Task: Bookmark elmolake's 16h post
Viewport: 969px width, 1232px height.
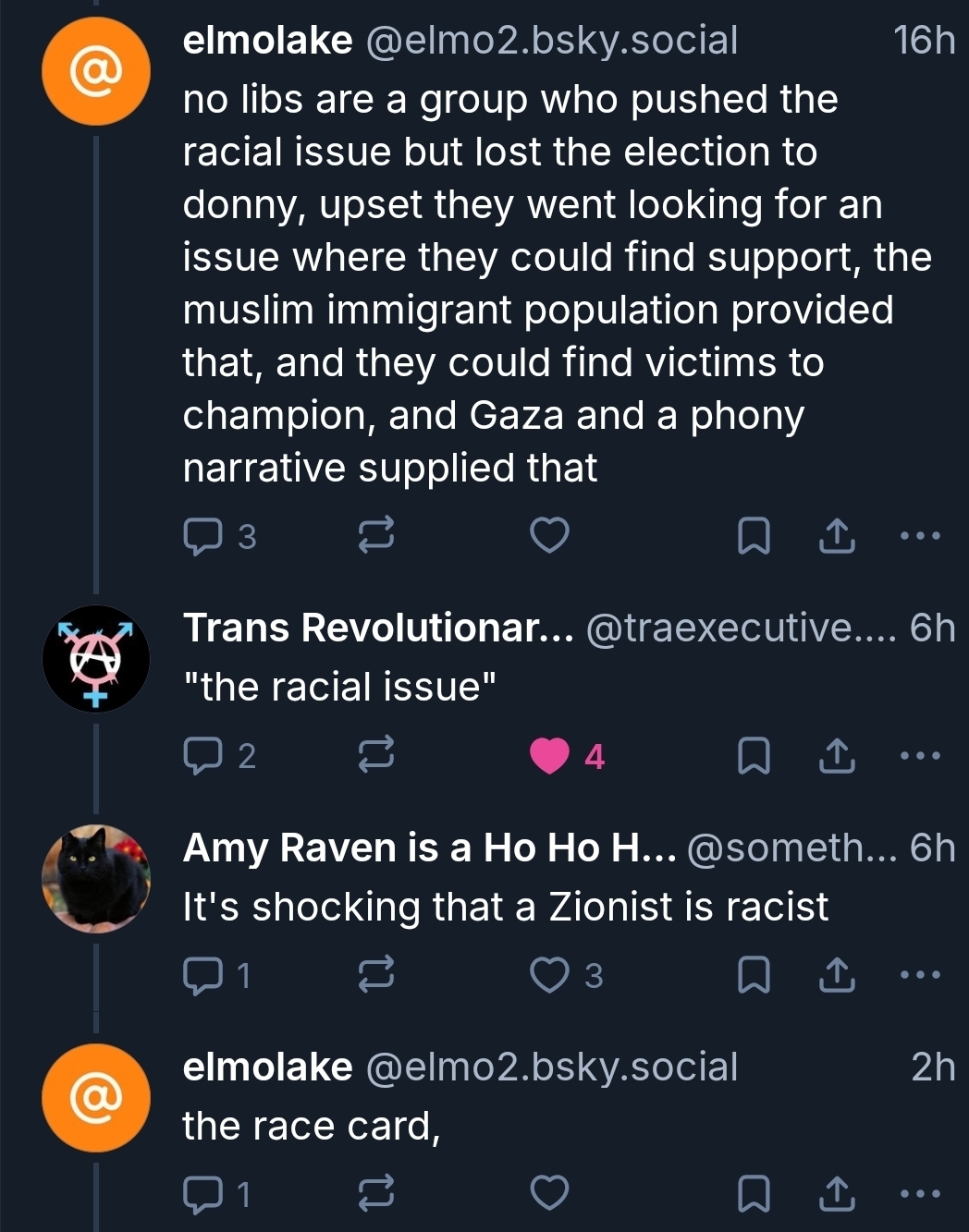Action: (x=754, y=536)
